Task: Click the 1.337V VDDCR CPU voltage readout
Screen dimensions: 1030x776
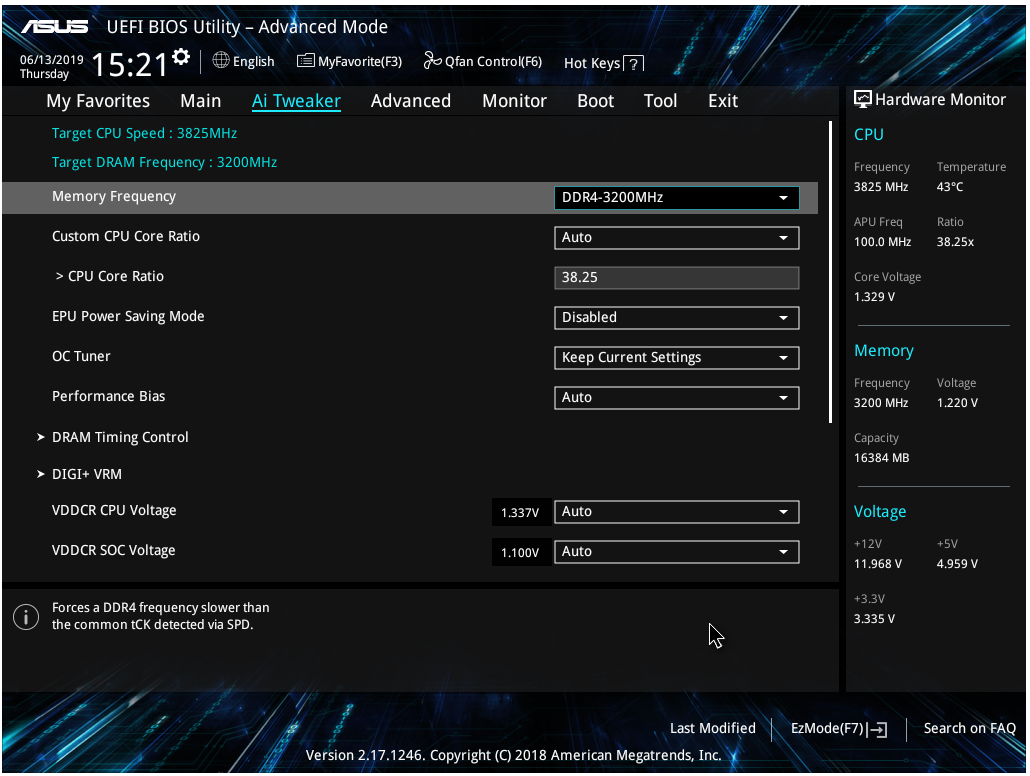Action: (x=520, y=513)
